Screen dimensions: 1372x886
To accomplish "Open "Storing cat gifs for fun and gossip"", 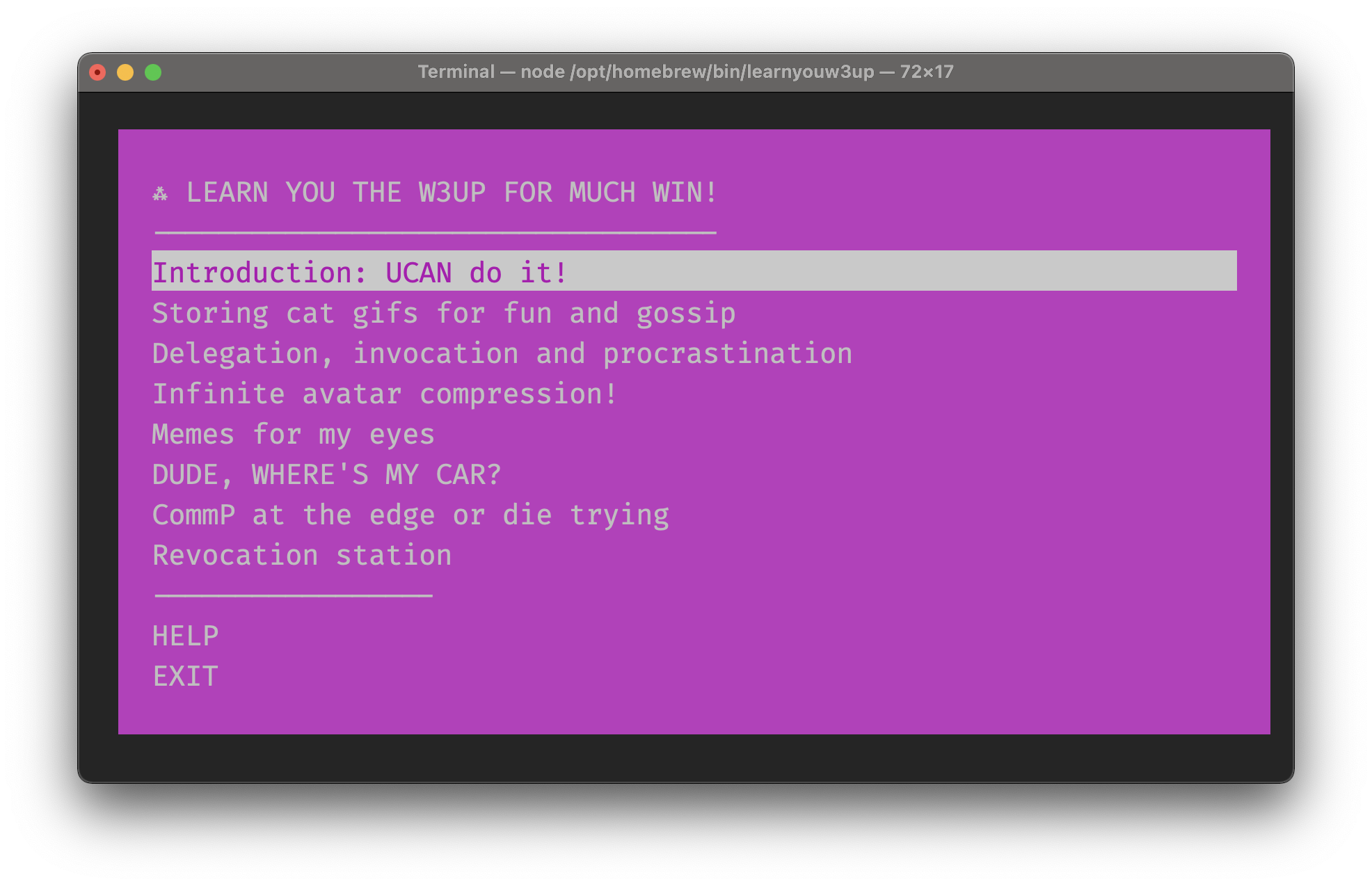I will [443, 313].
